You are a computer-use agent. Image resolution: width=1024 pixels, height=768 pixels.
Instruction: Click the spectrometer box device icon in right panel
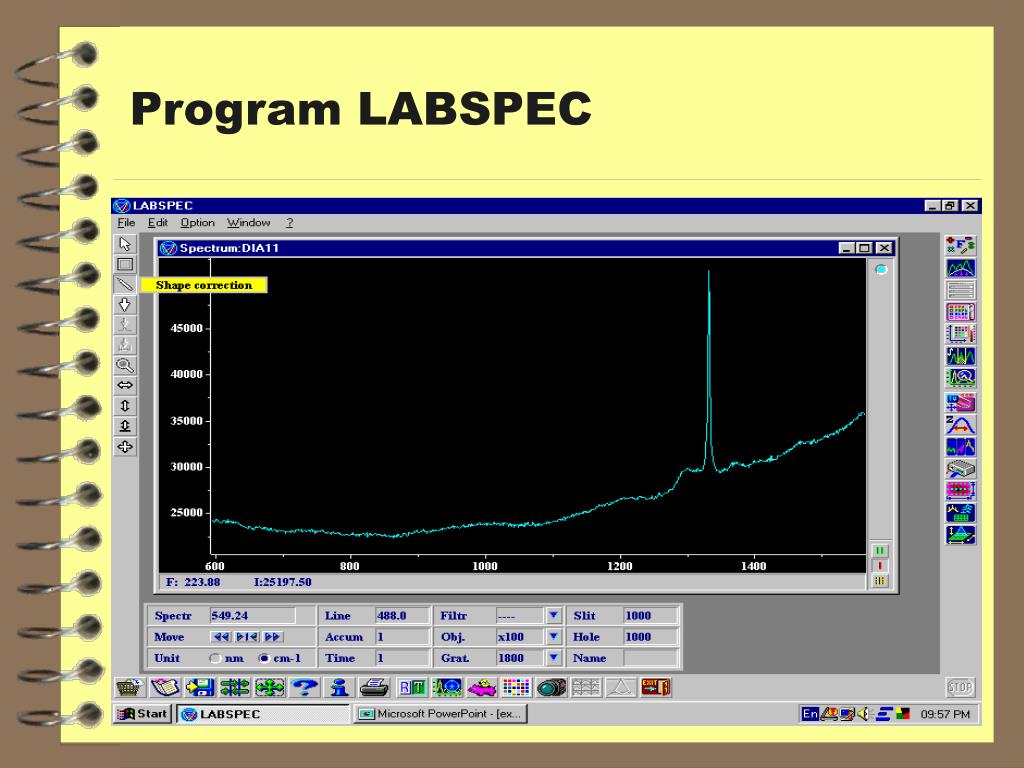click(960, 468)
